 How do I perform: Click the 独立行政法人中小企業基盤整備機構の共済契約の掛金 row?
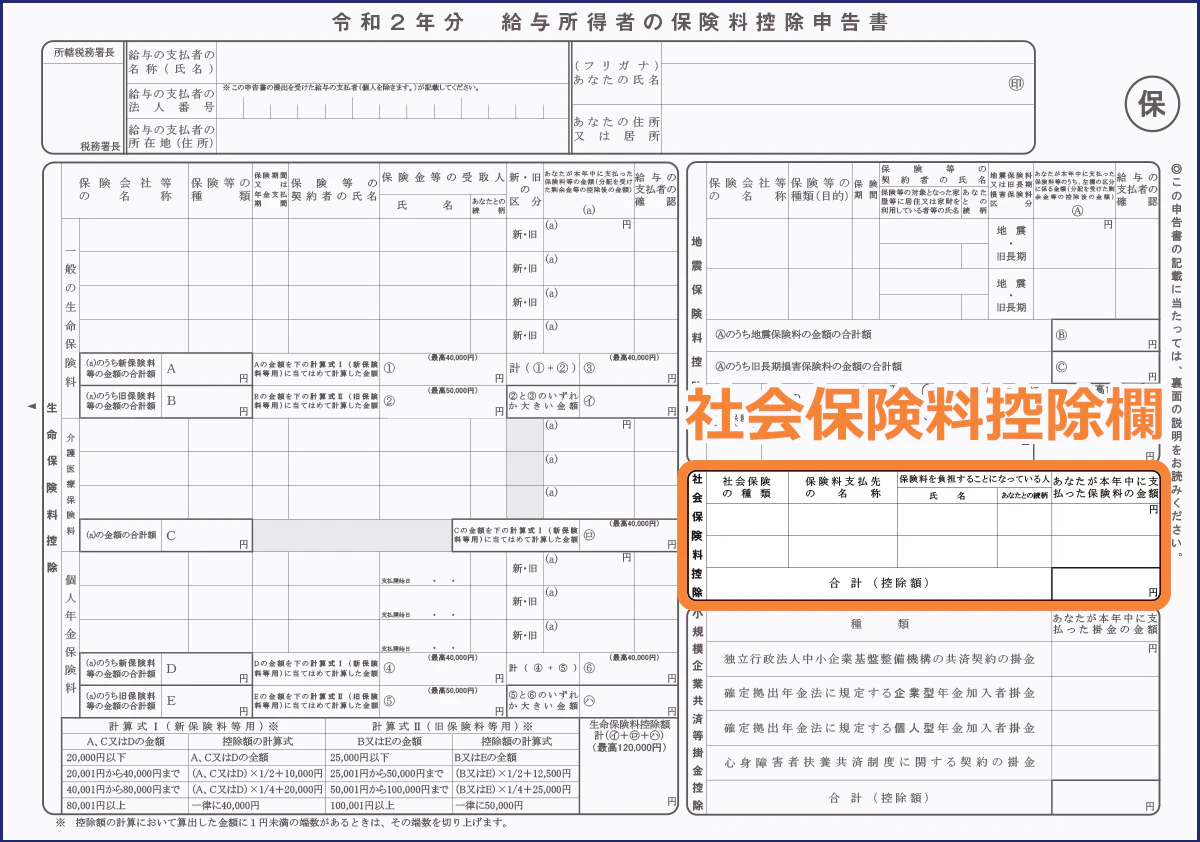point(934,659)
